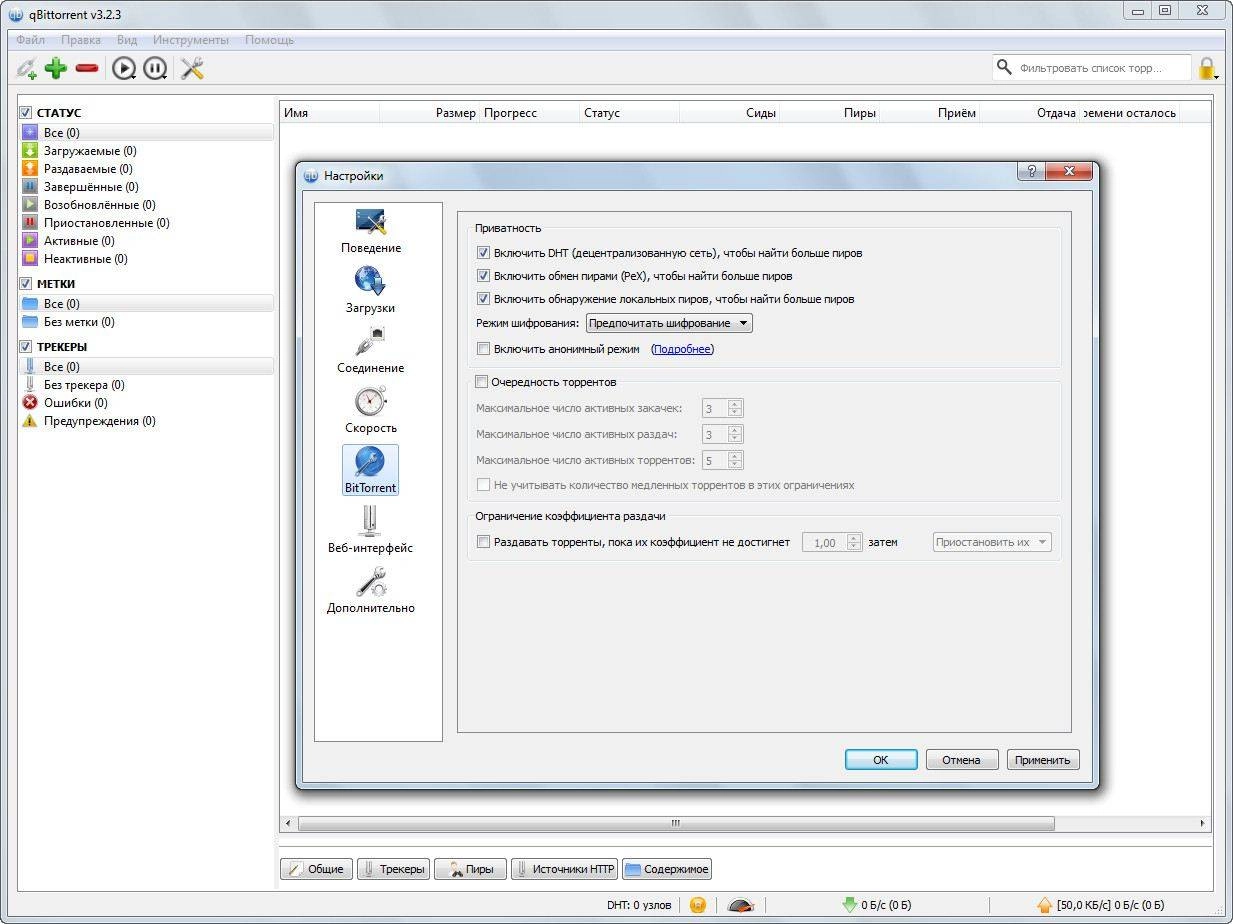This screenshot has height=924, width=1233.
Task: Click the settings dialog help question button
Action: point(1031,171)
